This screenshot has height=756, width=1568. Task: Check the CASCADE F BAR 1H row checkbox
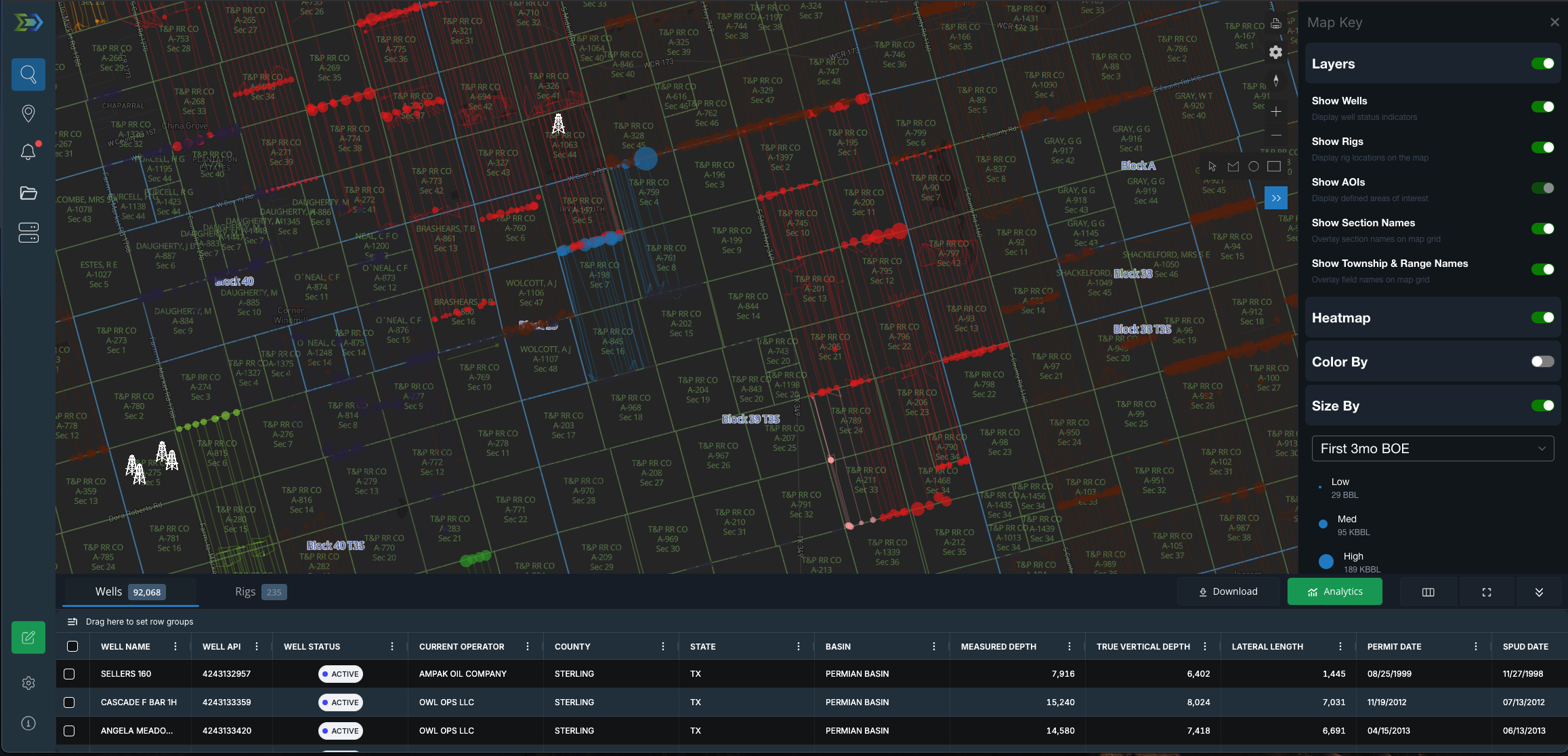coord(69,702)
